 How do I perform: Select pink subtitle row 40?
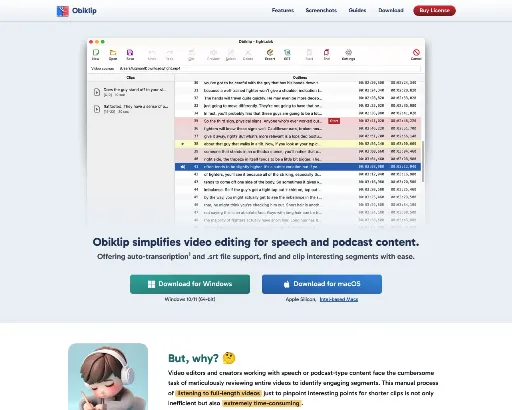[298, 159]
